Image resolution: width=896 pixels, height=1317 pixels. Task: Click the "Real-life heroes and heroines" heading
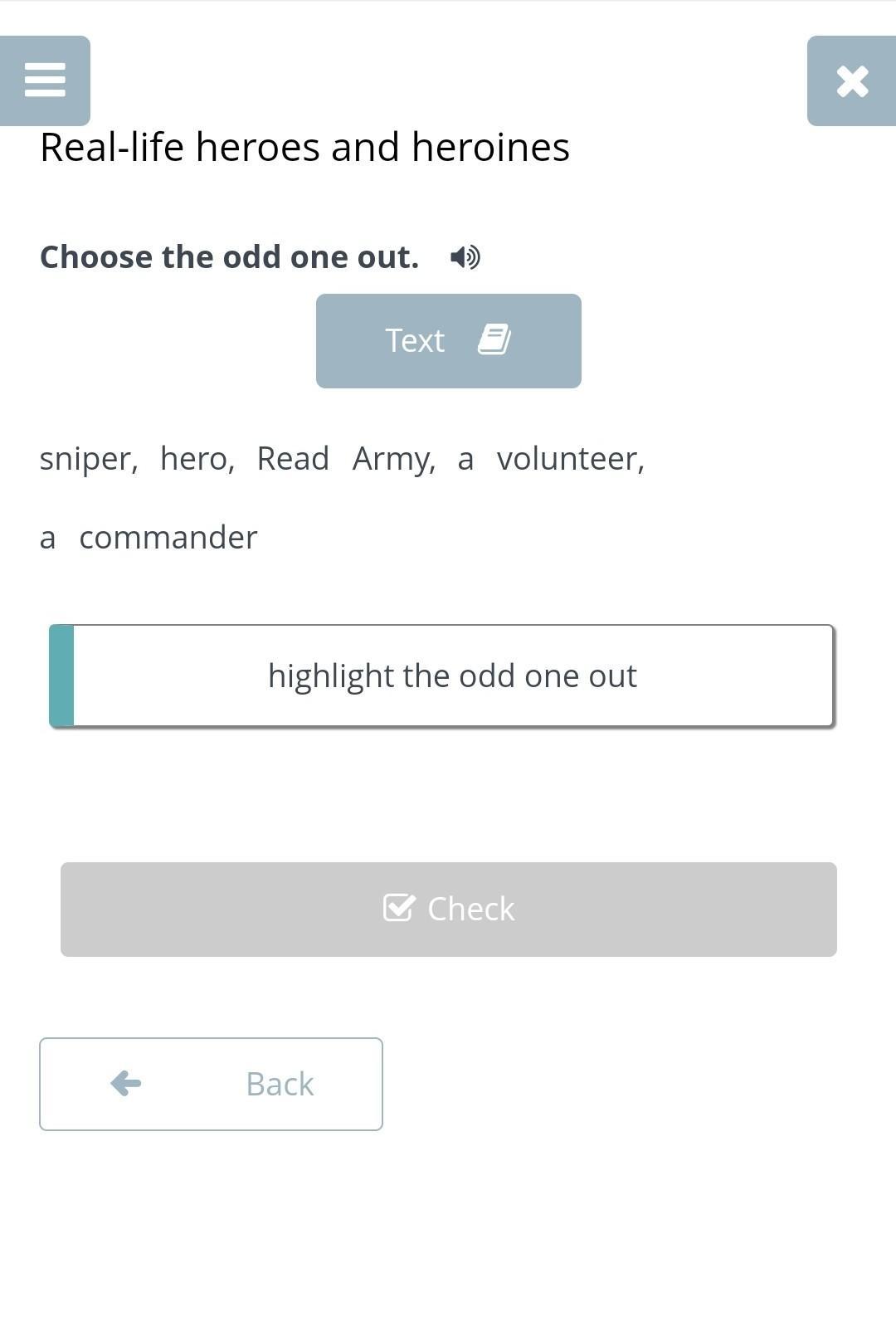pos(304,148)
